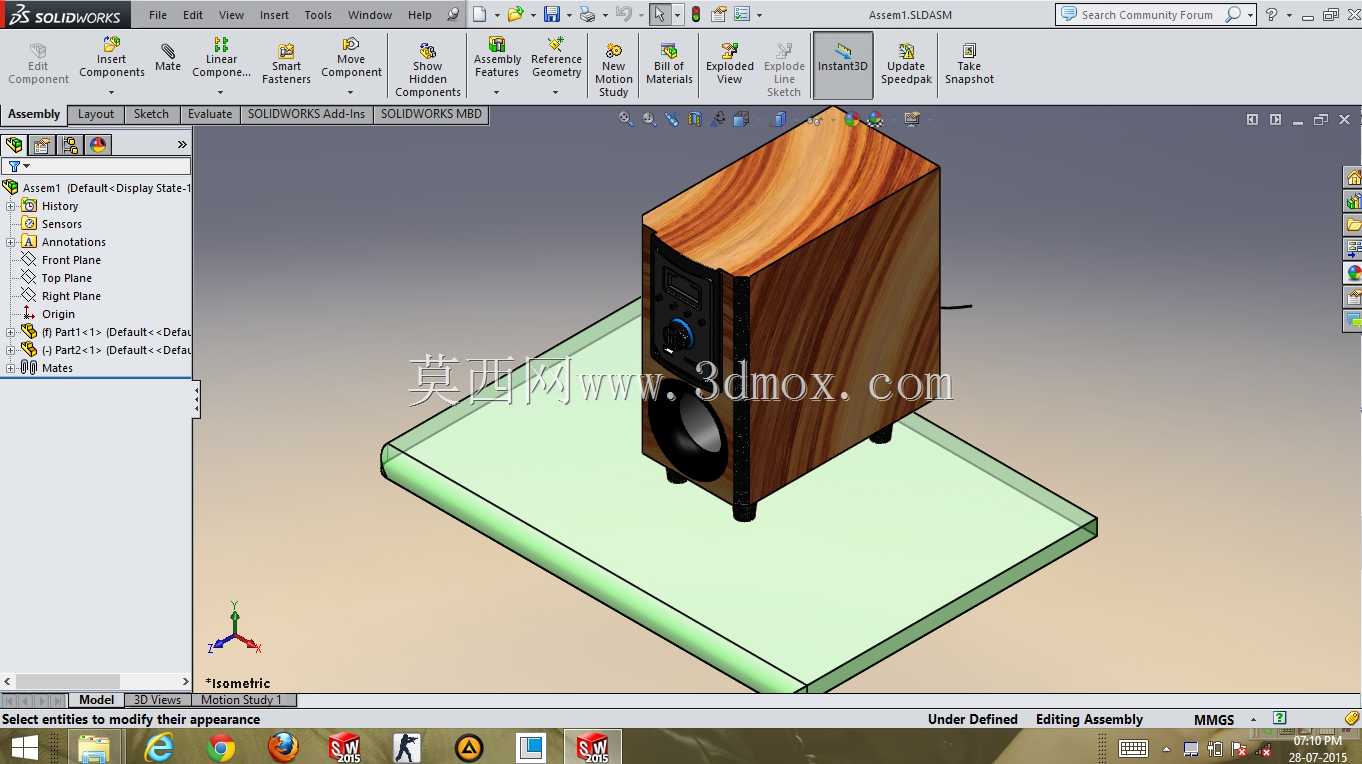The height and width of the screenshot is (764, 1362).
Task: Open File Explorer tab in task pane
Action: [x=1353, y=225]
